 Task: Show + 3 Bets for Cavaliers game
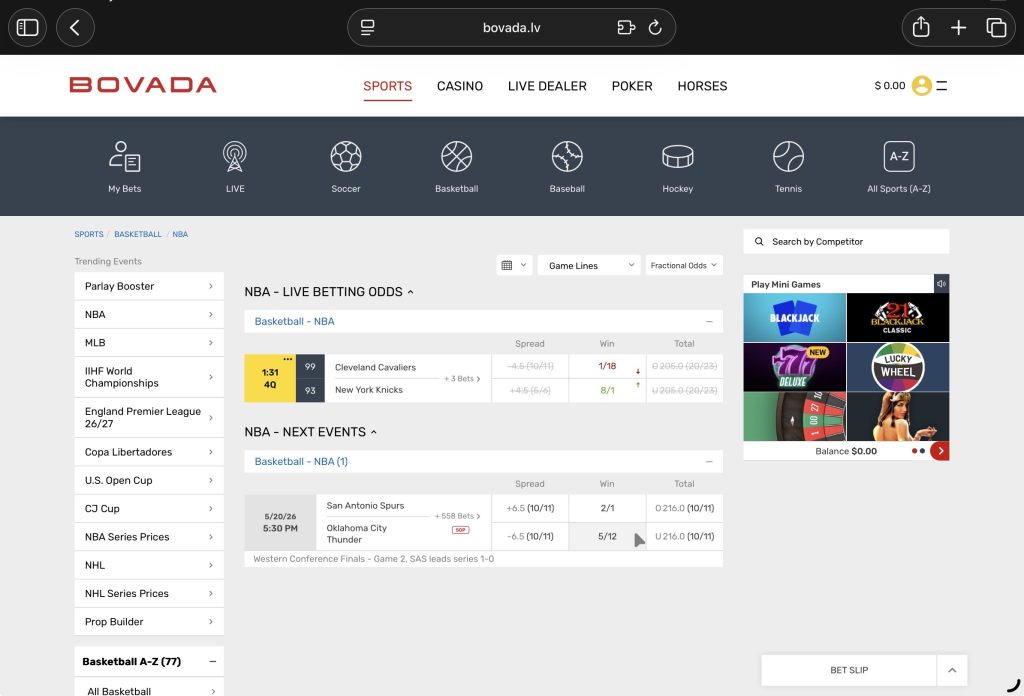click(462, 379)
